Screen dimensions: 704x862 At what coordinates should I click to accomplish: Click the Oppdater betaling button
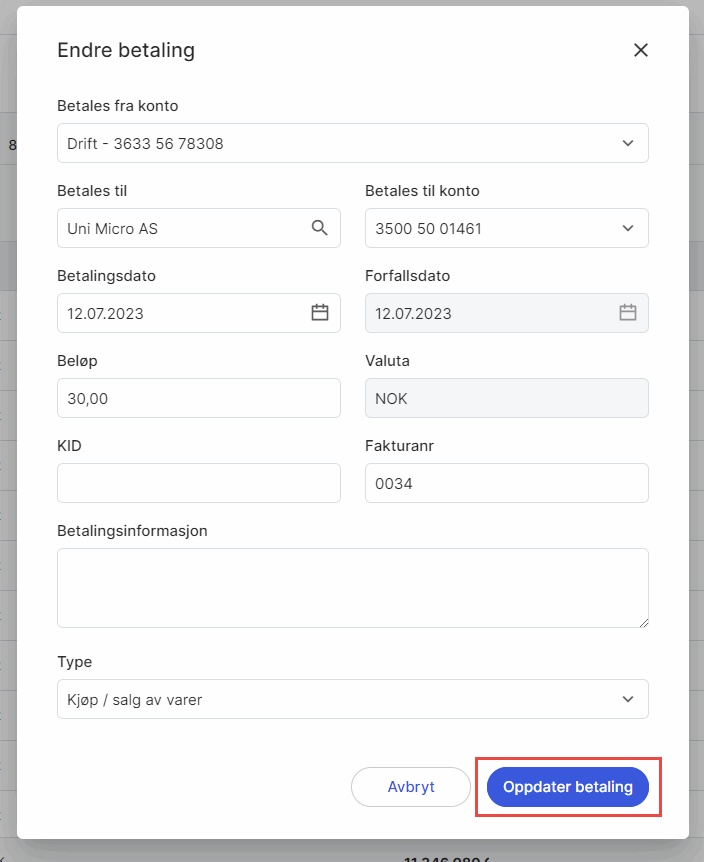tap(567, 787)
